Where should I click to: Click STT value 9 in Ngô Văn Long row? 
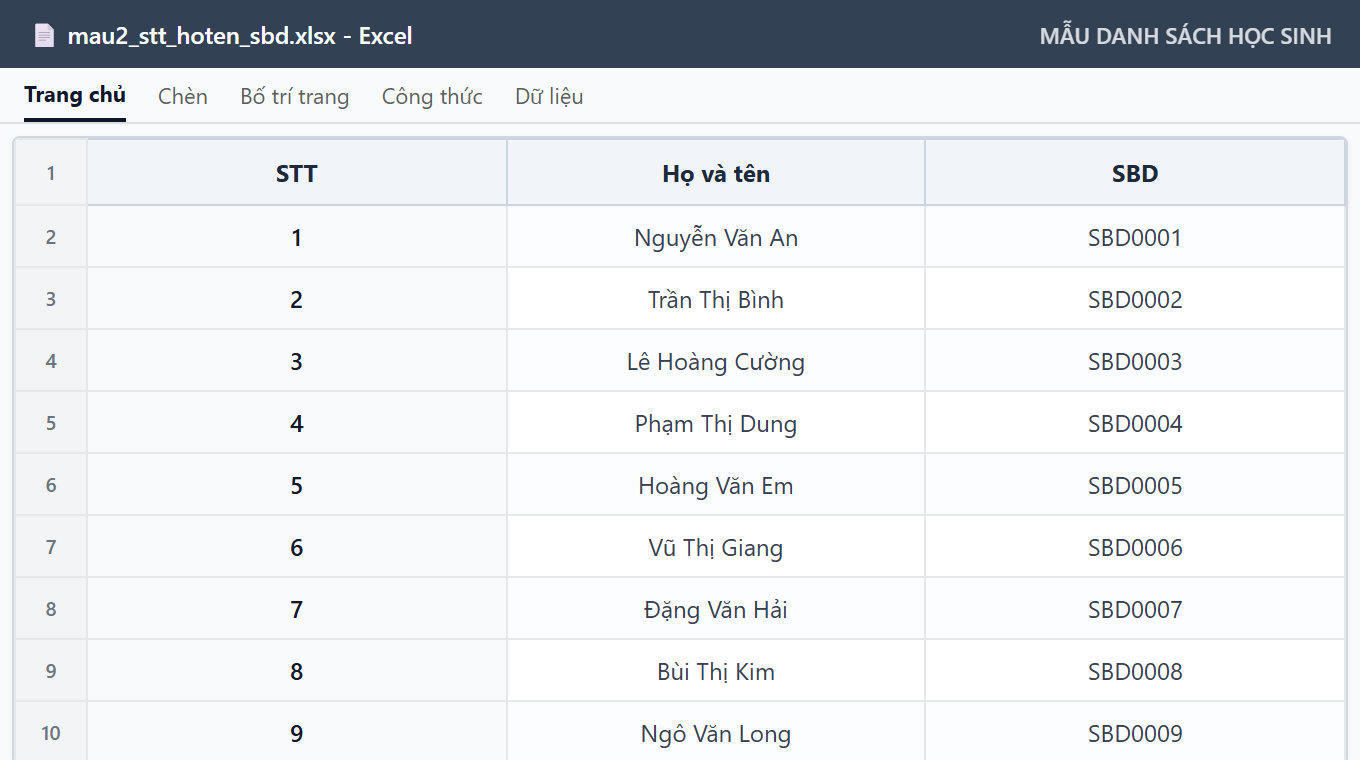pos(297,733)
